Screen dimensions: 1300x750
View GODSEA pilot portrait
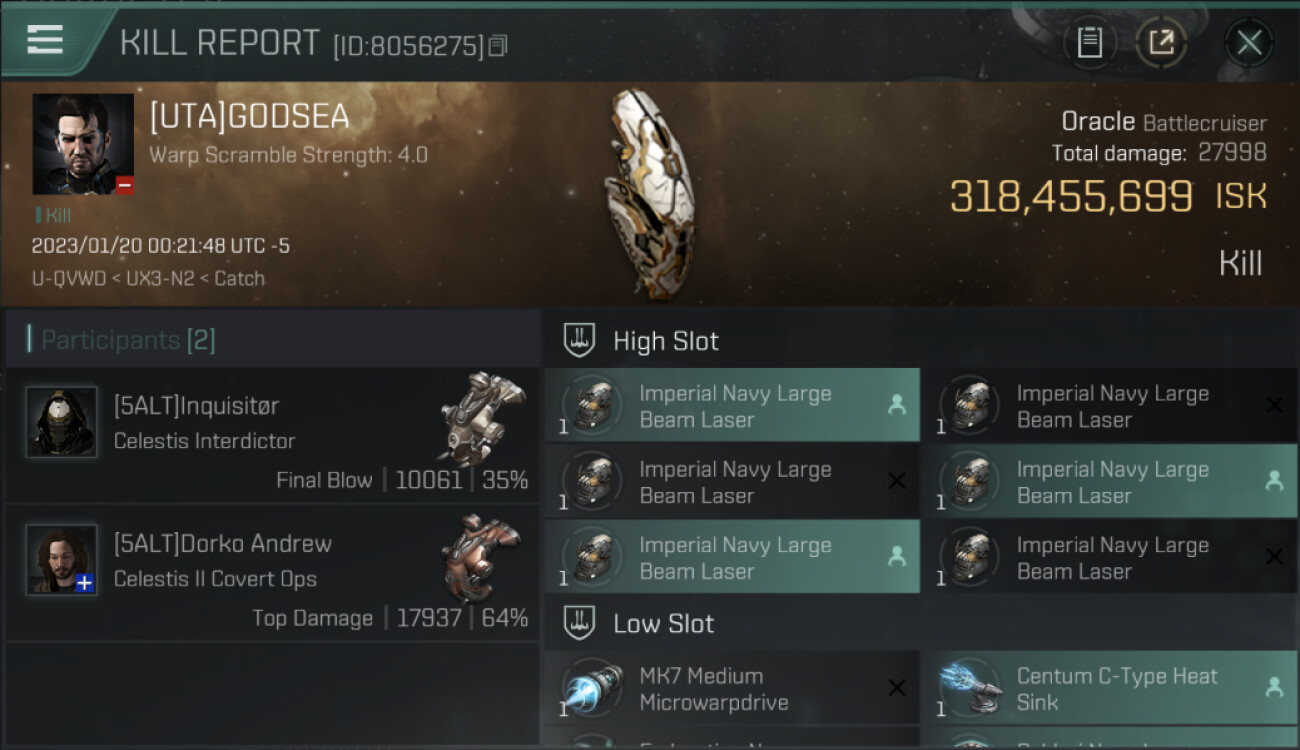tap(83, 144)
